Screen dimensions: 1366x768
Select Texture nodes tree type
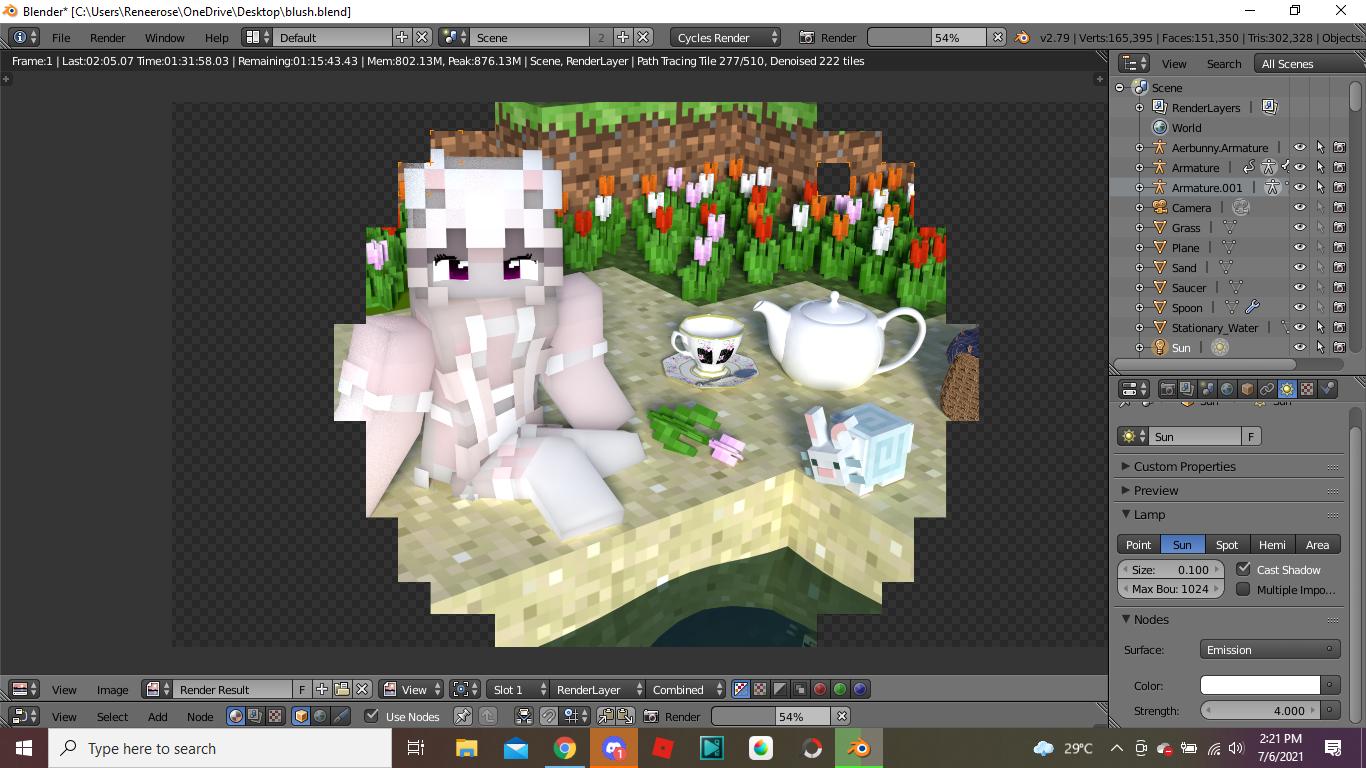point(275,716)
